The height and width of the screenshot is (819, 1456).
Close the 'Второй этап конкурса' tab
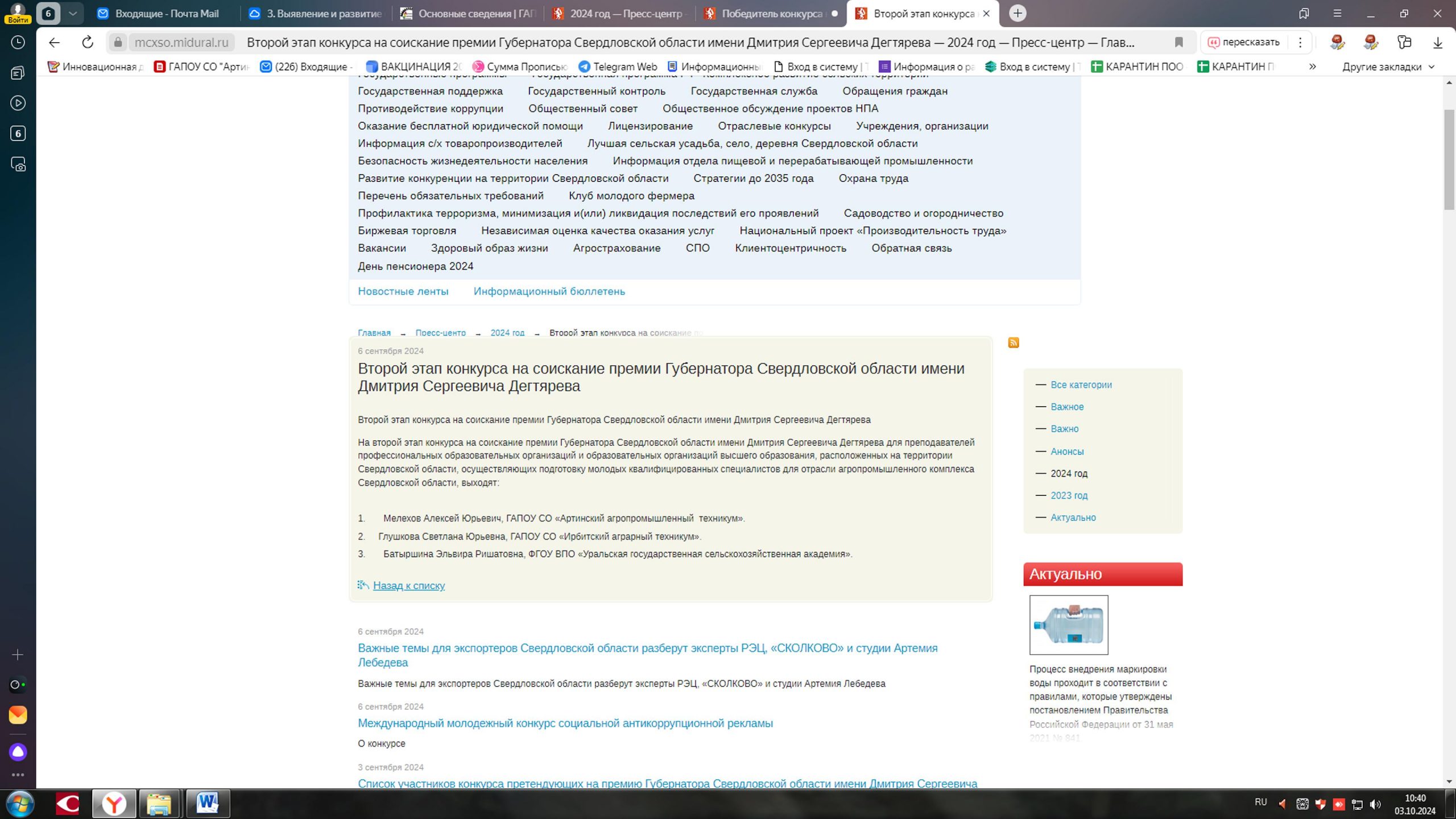(x=986, y=14)
